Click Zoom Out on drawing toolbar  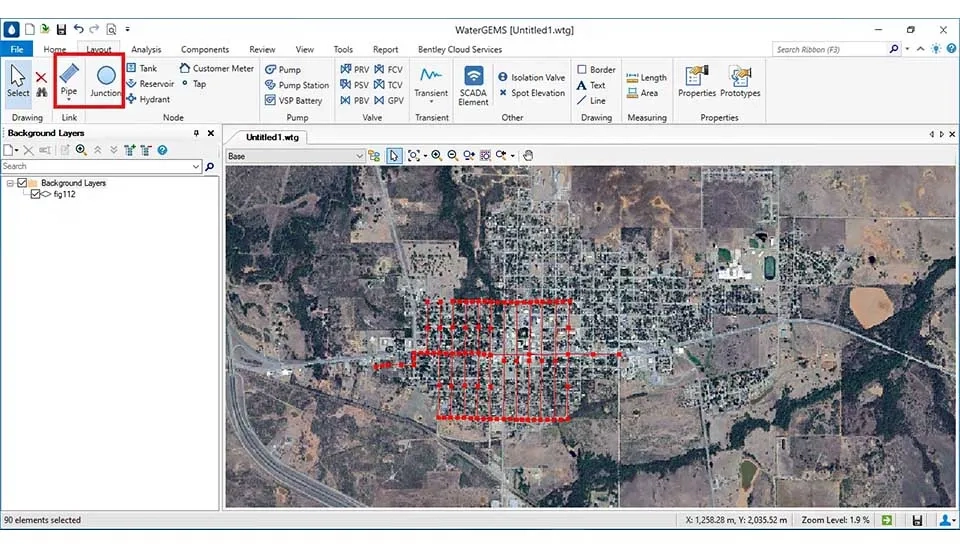tap(452, 156)
